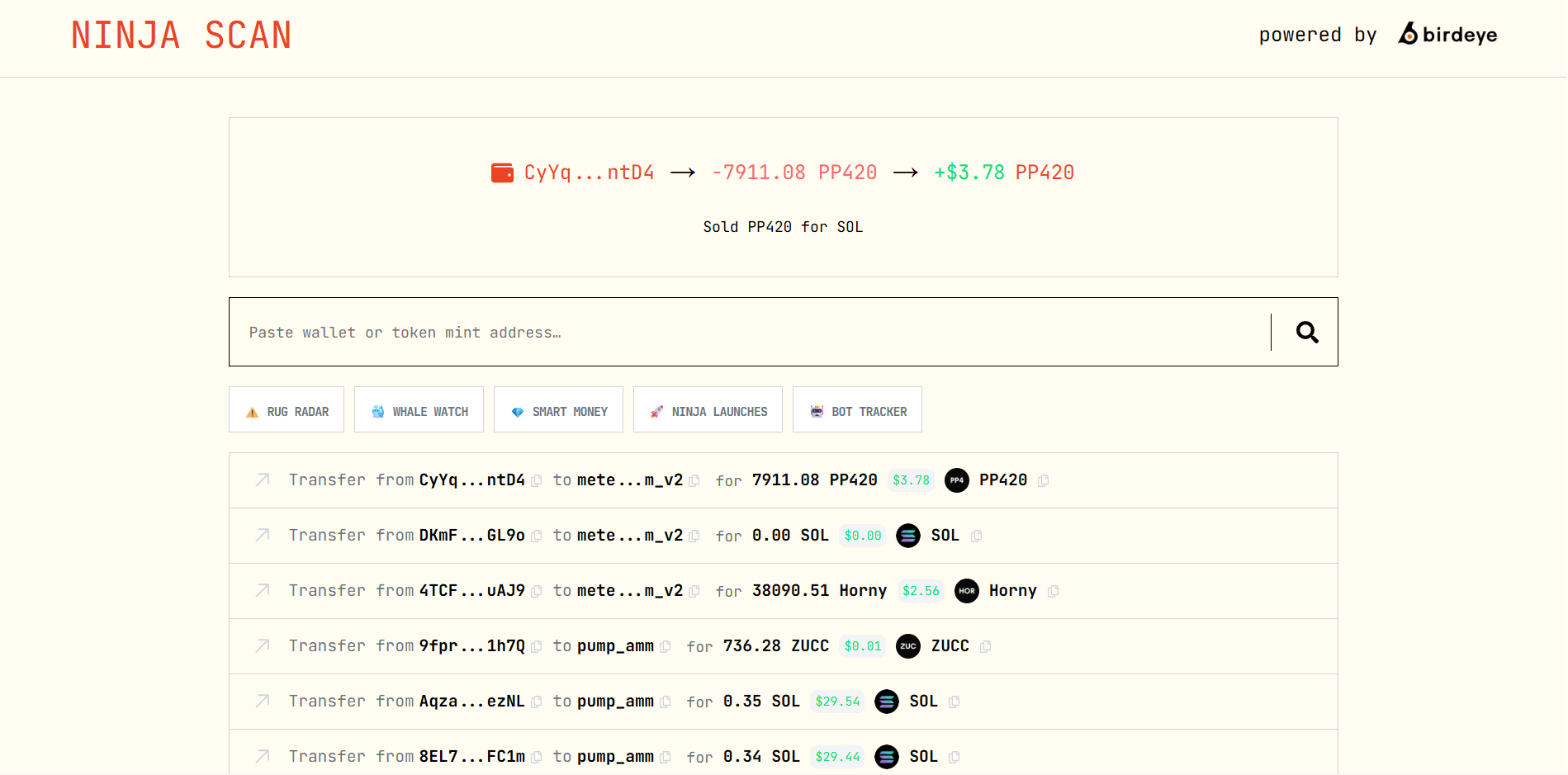Click the red wallet icon beside CyYq...ntD4

(502, 172)
